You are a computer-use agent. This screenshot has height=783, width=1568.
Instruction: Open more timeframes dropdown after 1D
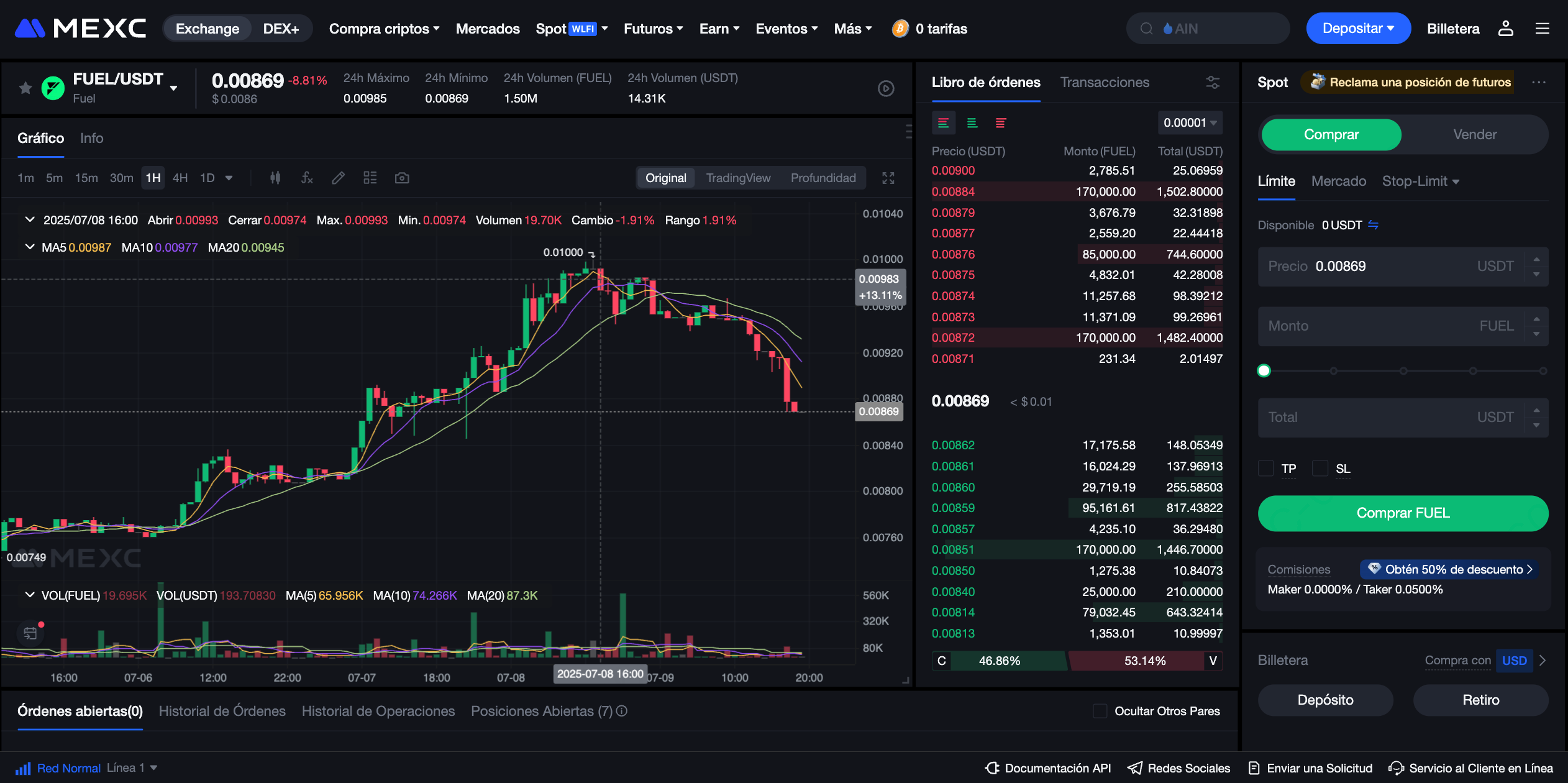[229, 178]
